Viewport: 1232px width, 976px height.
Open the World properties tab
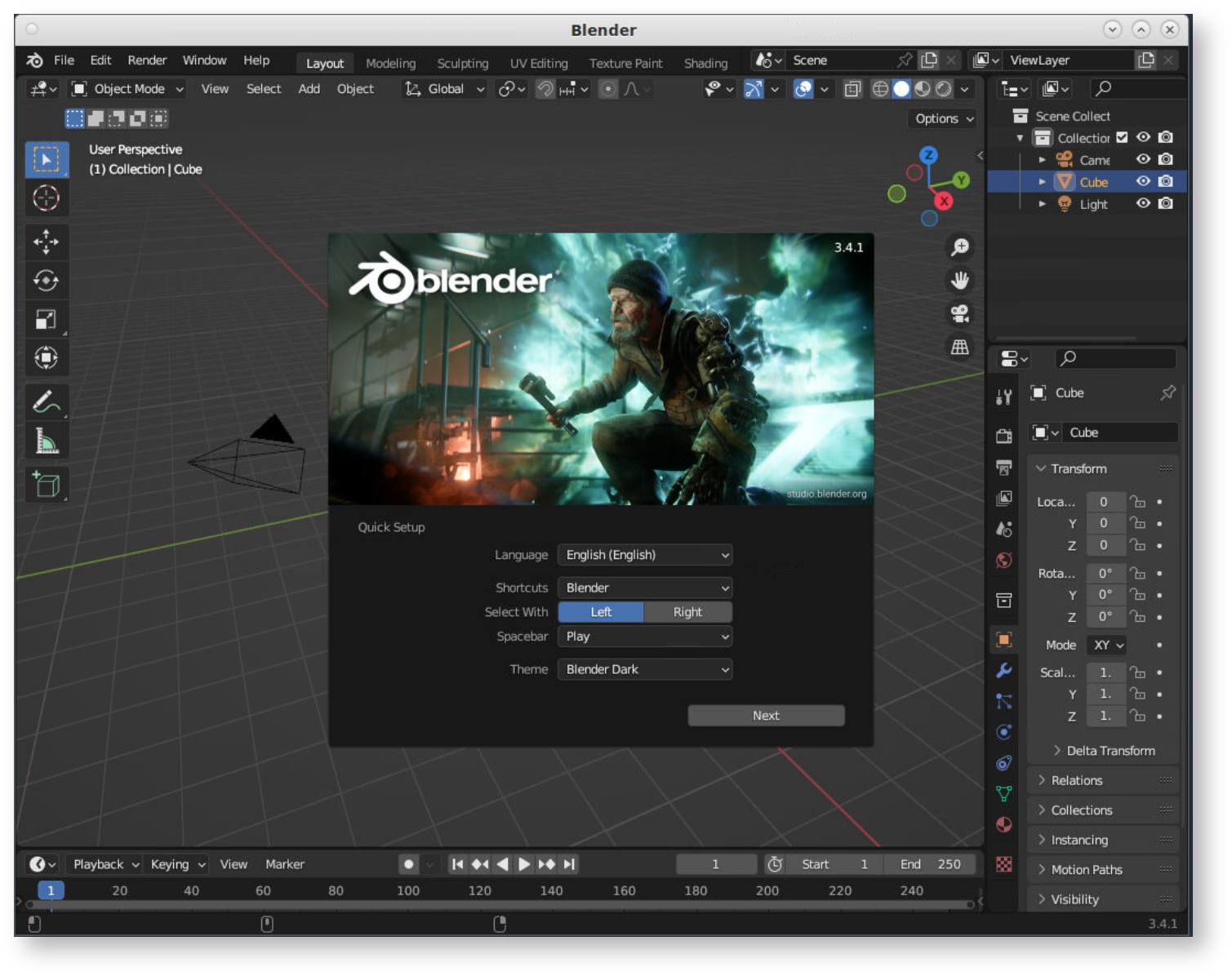1004,560
